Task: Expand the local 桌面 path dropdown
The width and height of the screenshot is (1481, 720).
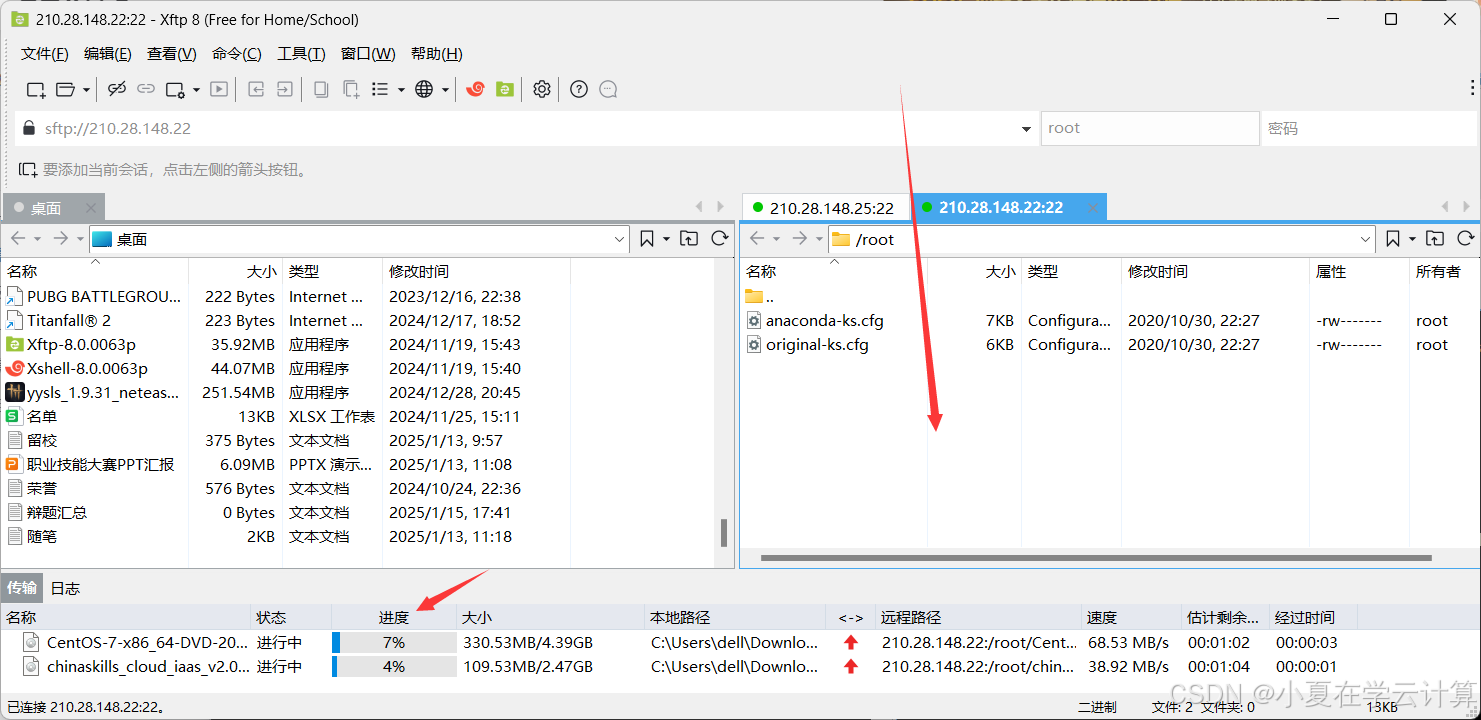Action: 619,239
